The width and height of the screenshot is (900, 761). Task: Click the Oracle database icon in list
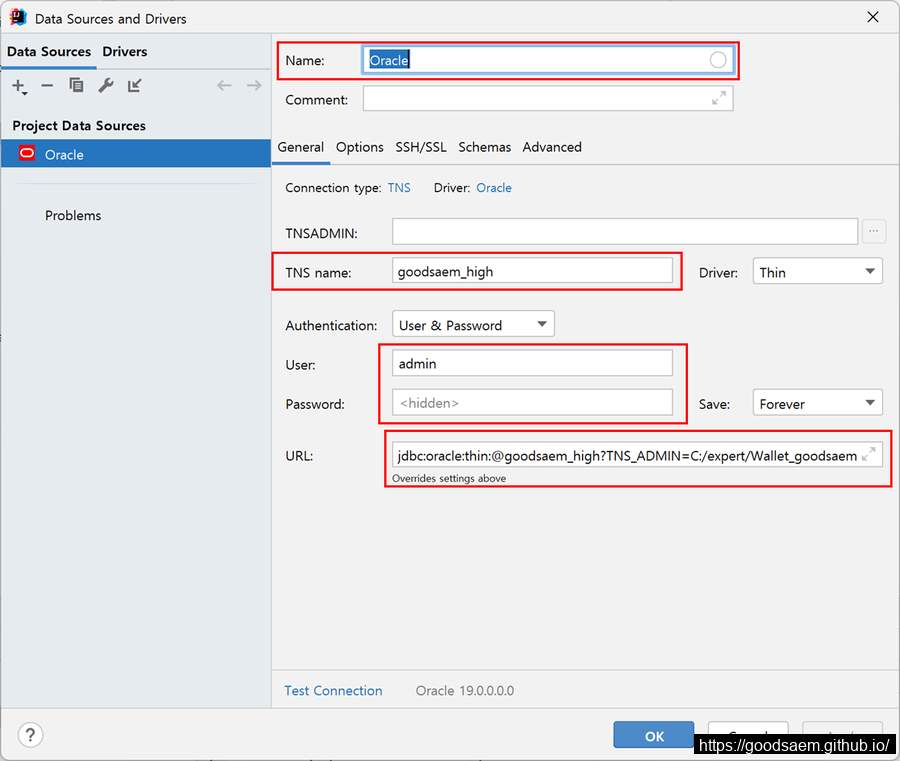click(26, 154)
